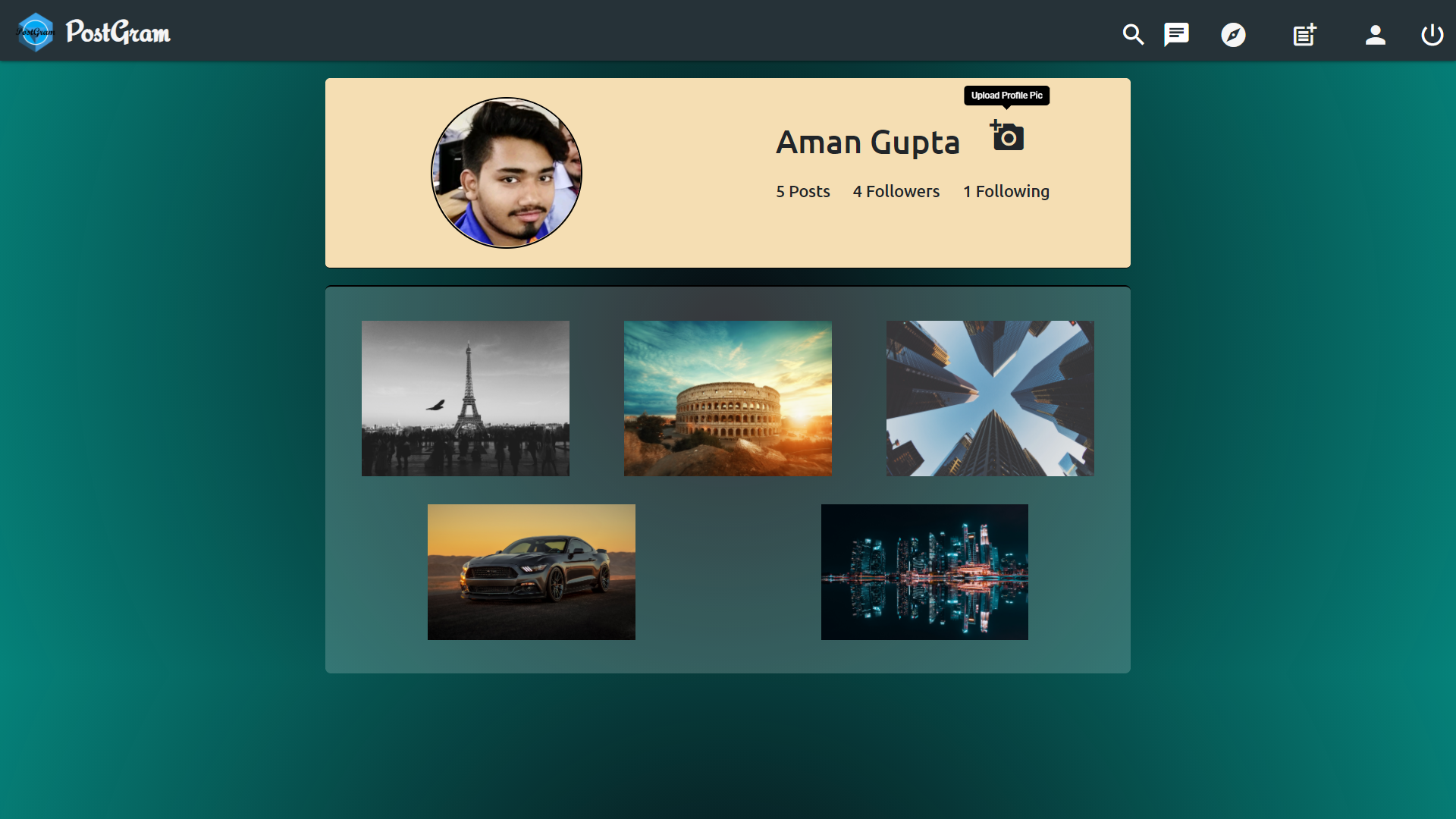The image size is (1456, 819).
Task: Click the PostGram brand name text
Action: [118, 33]
